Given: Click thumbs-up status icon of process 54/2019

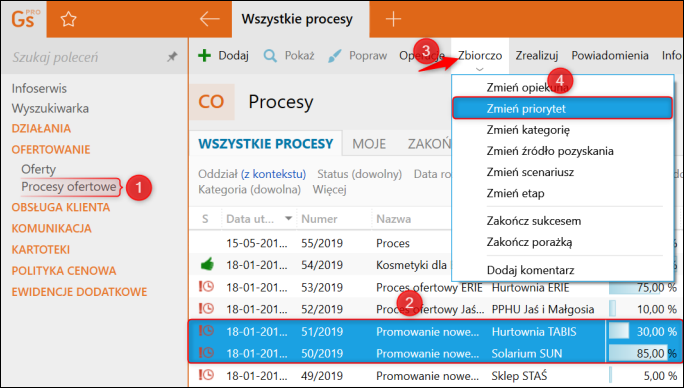Looking at the screenshot, I should (207, 264).
